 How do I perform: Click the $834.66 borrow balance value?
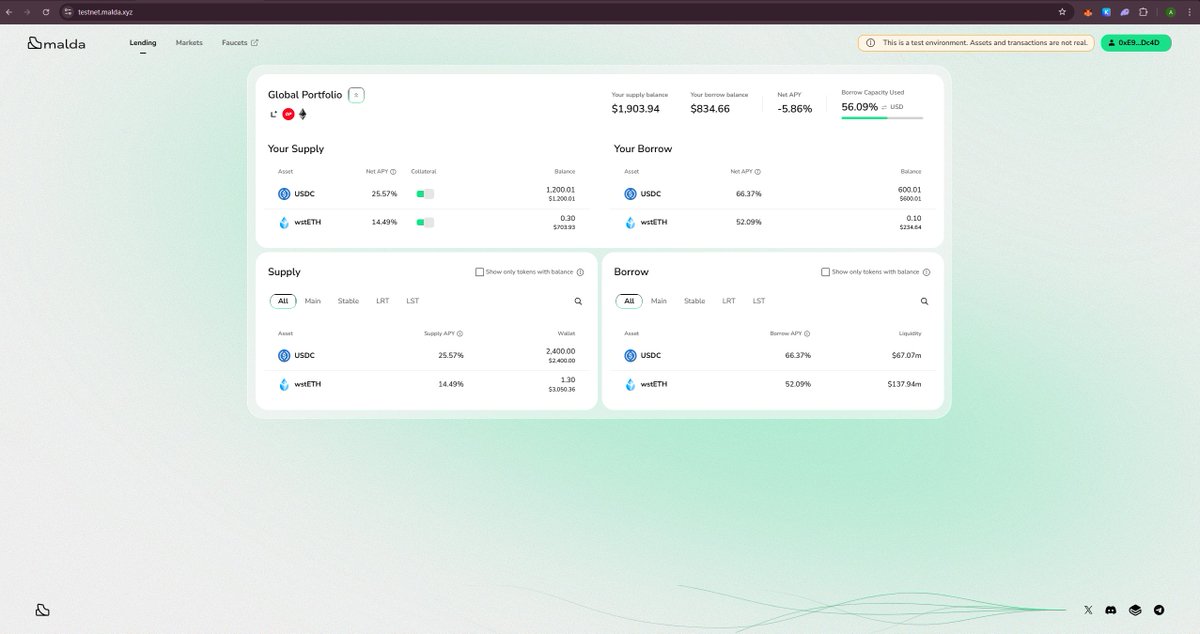[710, 109]
